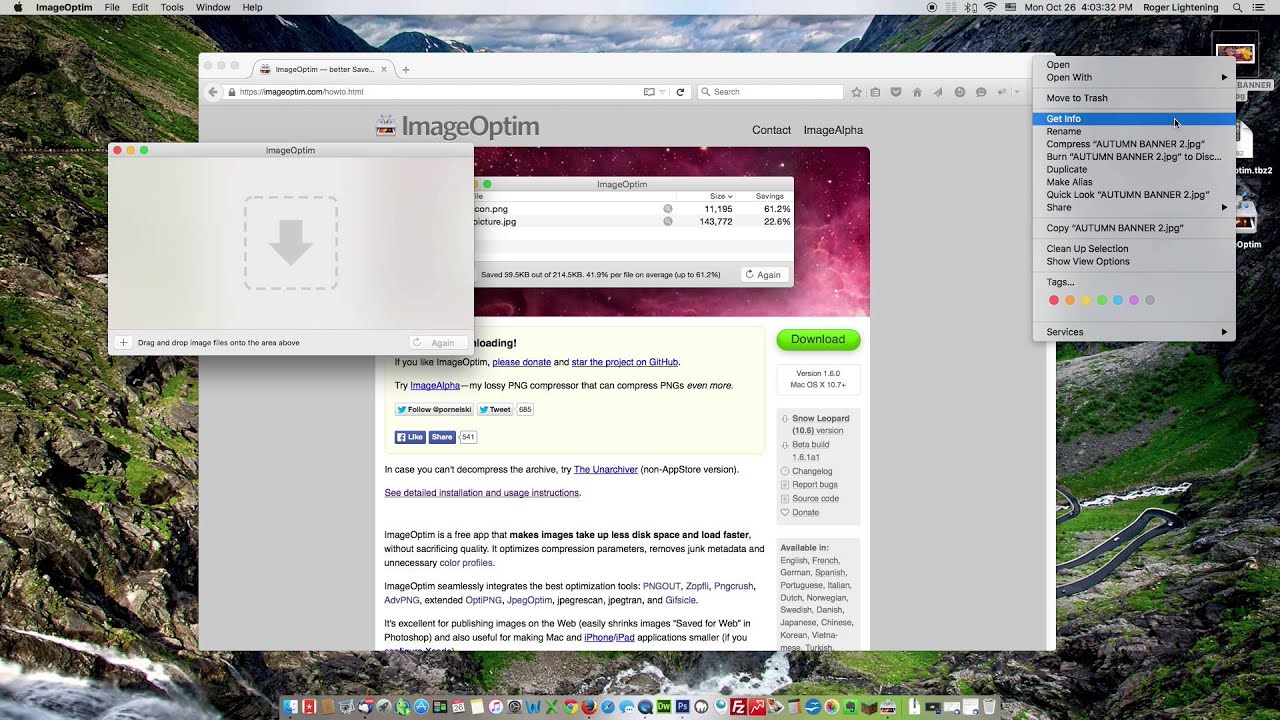Choose Rename in the context menu
Viewport: 1280px width, 720px height.
coord(1134,132)
